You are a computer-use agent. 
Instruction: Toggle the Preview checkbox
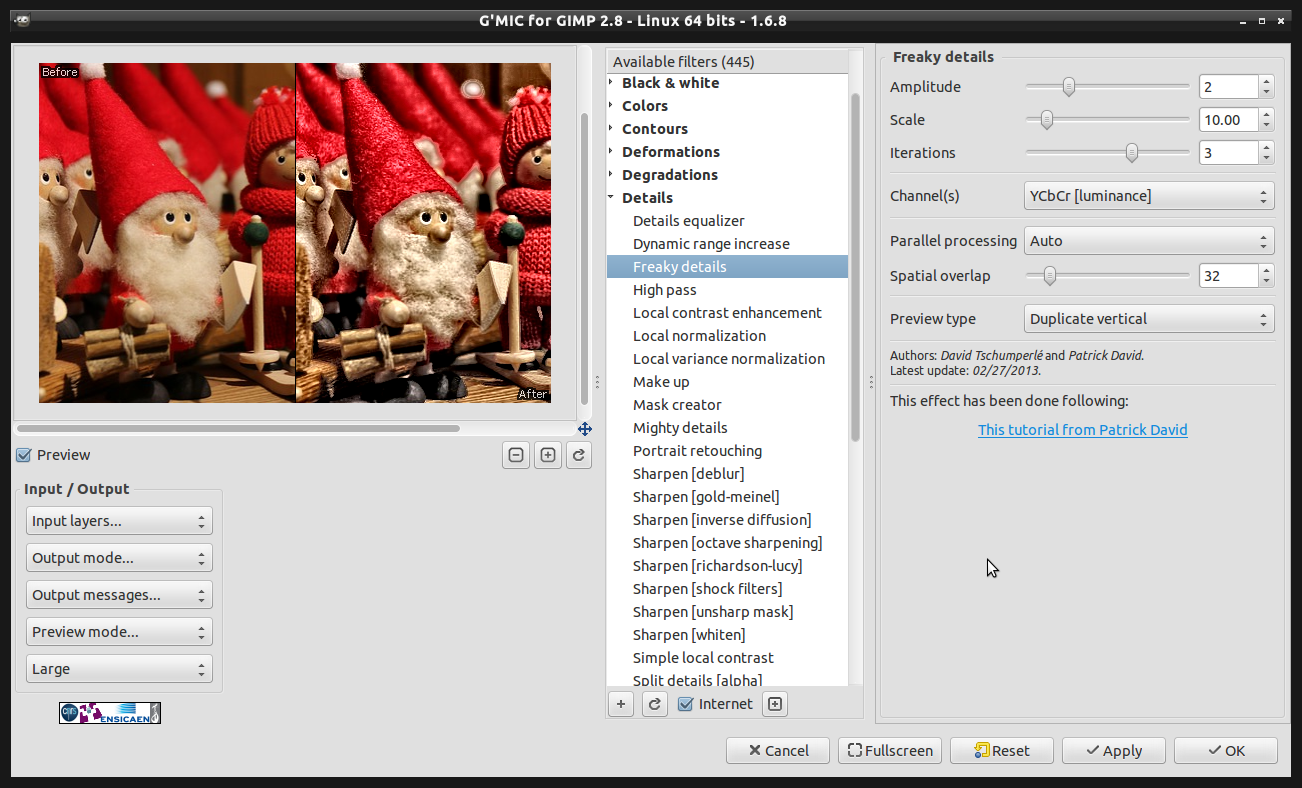tap(24, 455)
